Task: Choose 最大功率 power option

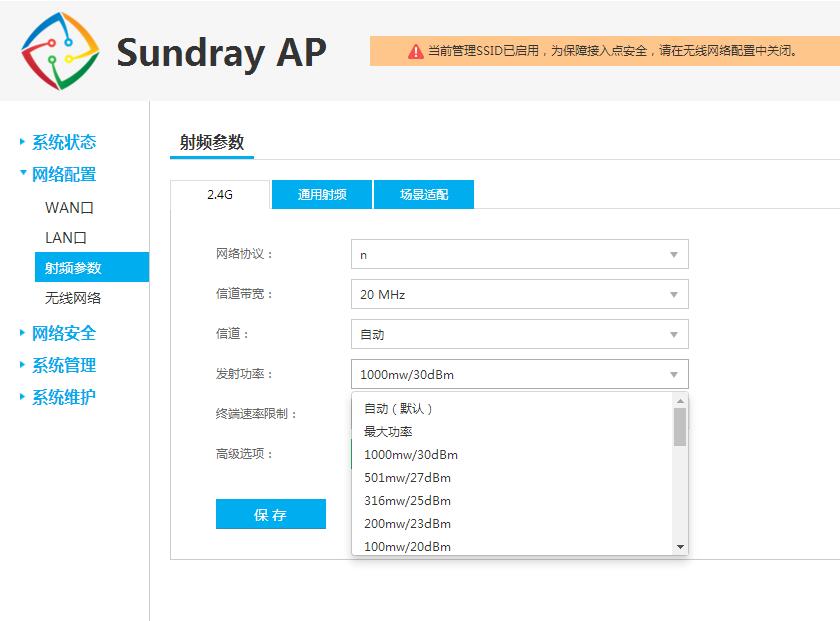Action: [512, 431]
